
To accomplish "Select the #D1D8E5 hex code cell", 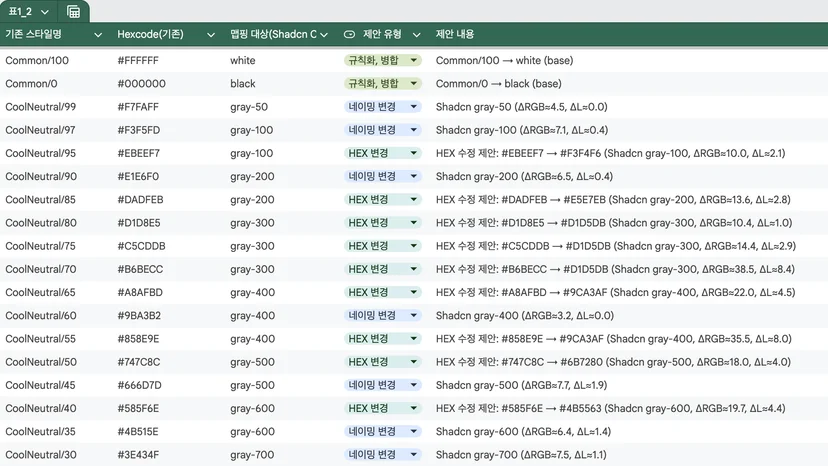I will tap(139, 223).
